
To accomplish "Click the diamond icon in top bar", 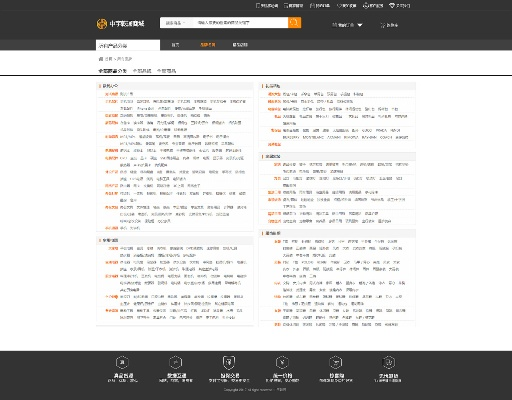I will click(392, 6).
